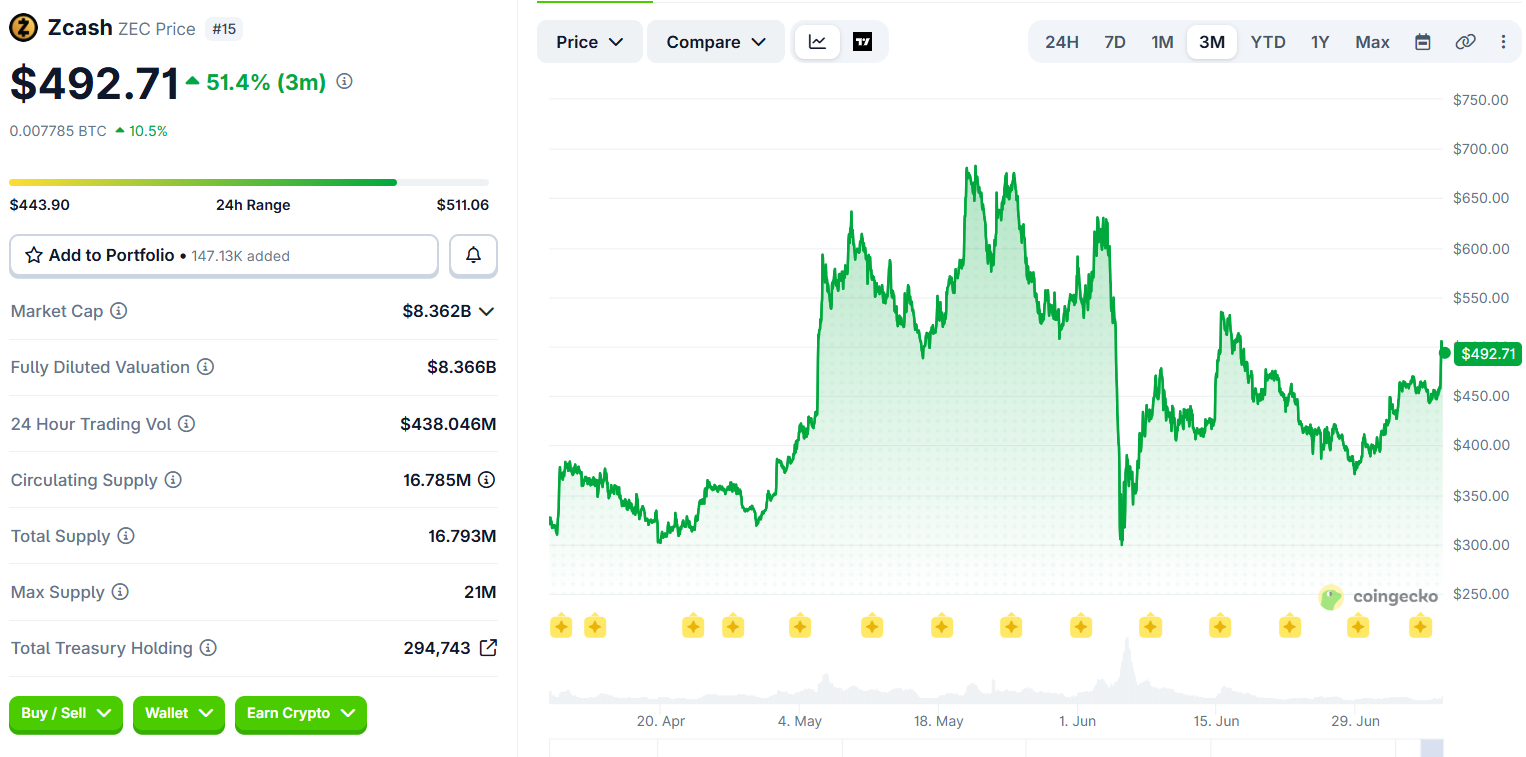
Task: Click the 24h Range progress bar
Action: 249,182
